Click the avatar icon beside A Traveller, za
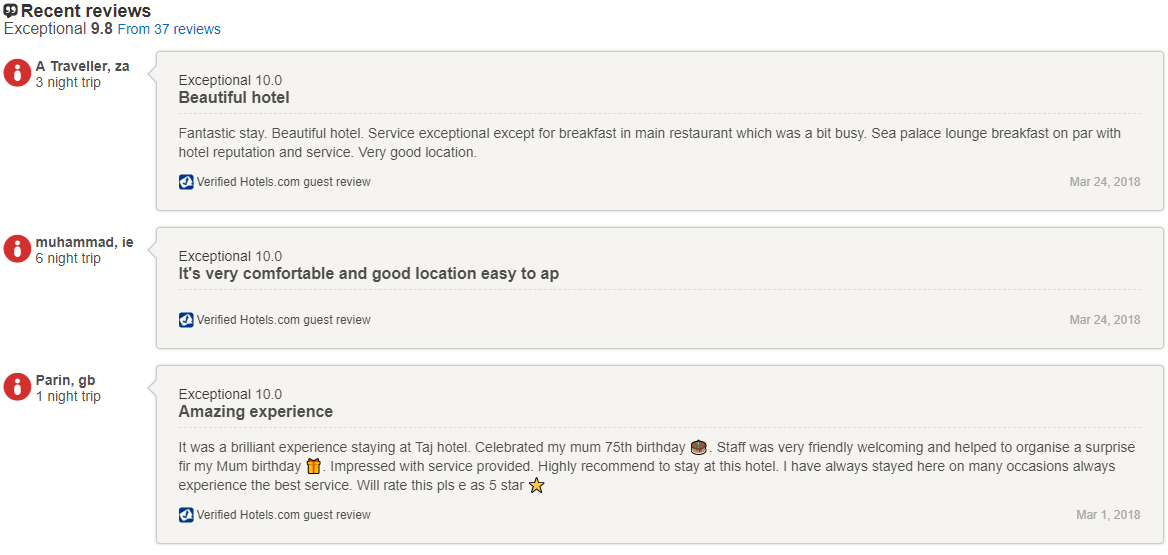Image resolution: width=1168 pixels, height=555 pixels. point(17,73)
